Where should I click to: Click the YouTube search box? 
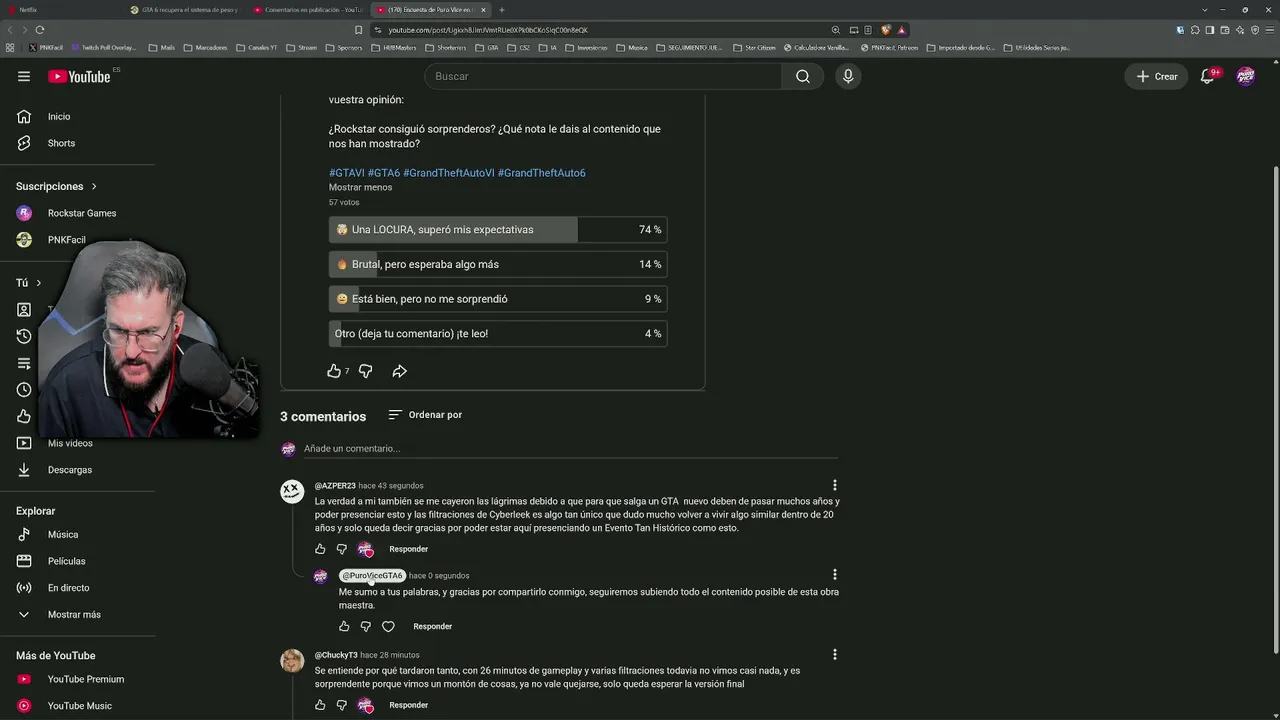[603, 76]
